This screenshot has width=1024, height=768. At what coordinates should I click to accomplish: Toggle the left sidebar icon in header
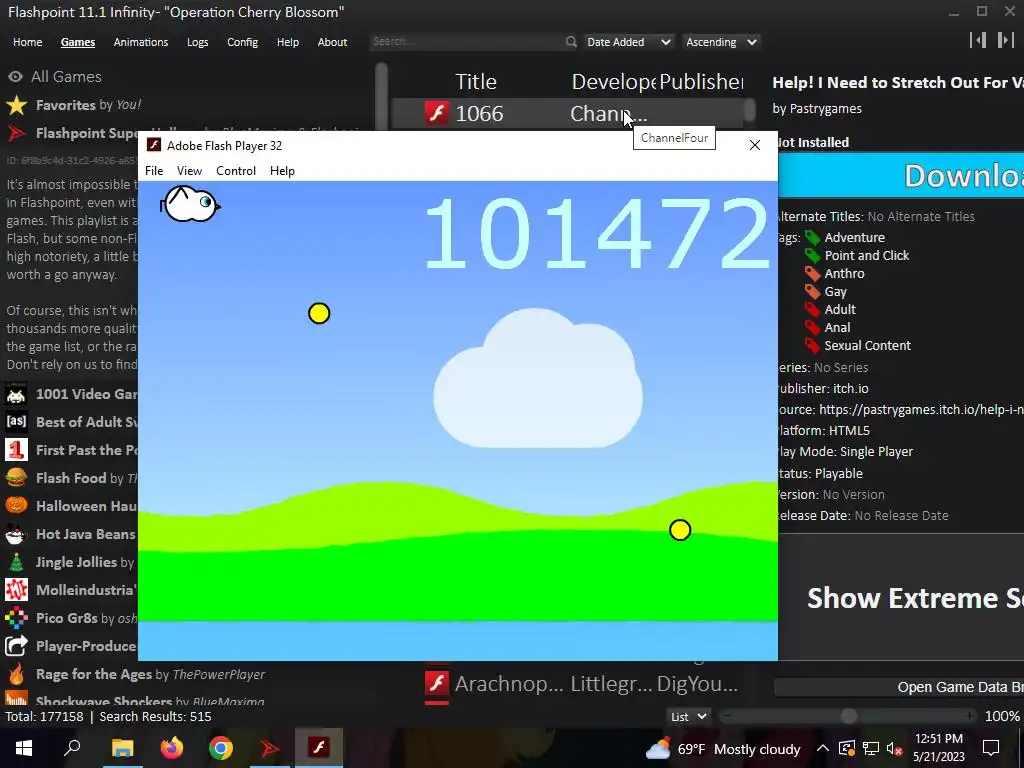pyautogui.click(x=978, y=40)
